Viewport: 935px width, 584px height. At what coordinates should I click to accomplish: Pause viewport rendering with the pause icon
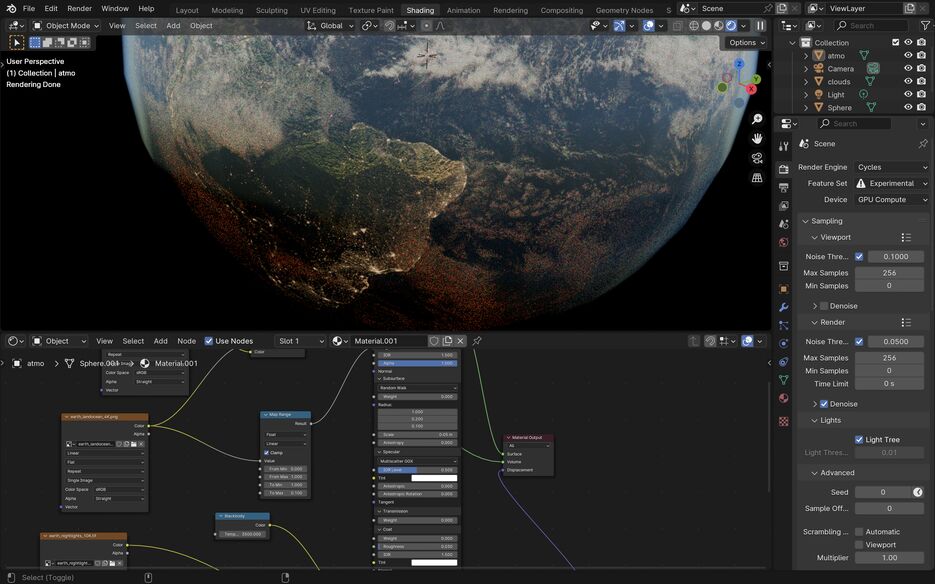760,25
